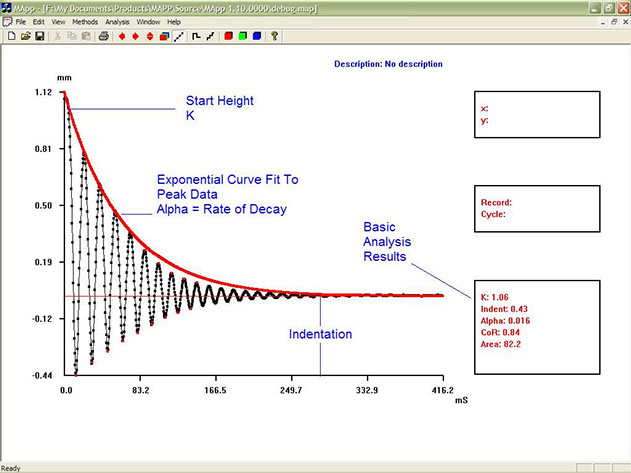
Task: Click the red square toolbar button
Action: (x=228, y=36)
